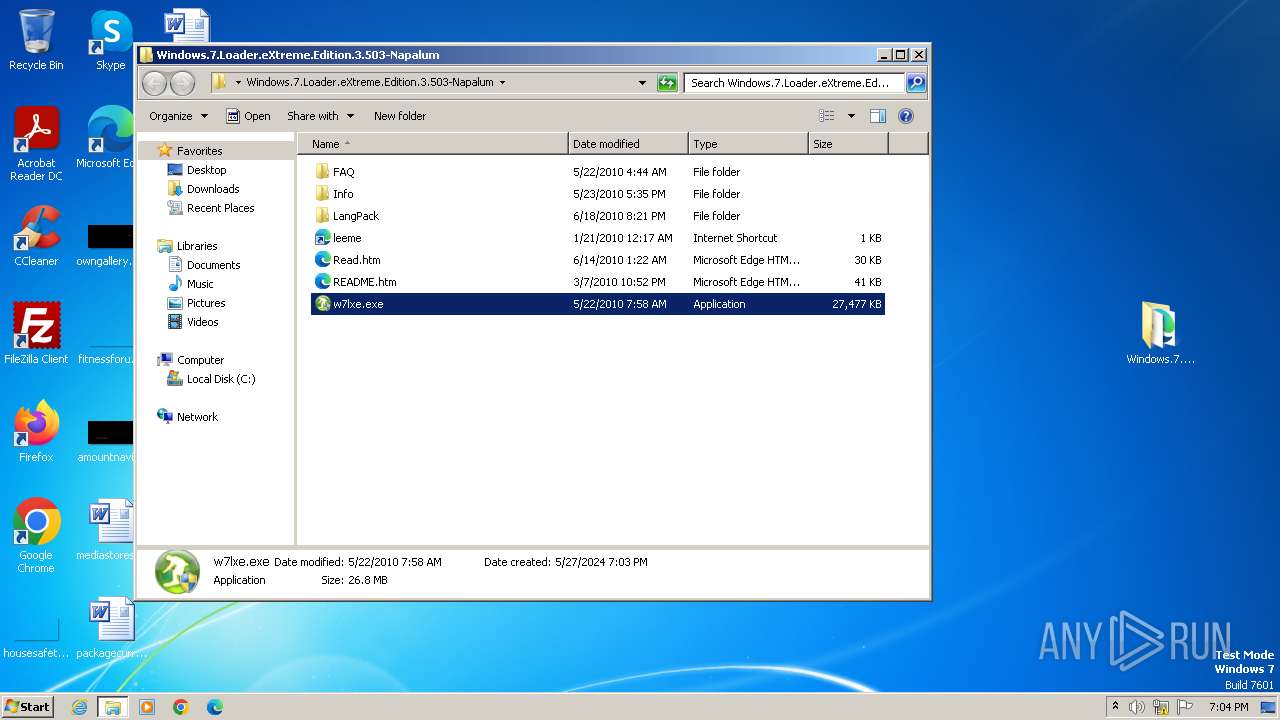Open Google Chrome from the taskbar

pyautogui.click(x=181, y=707)
